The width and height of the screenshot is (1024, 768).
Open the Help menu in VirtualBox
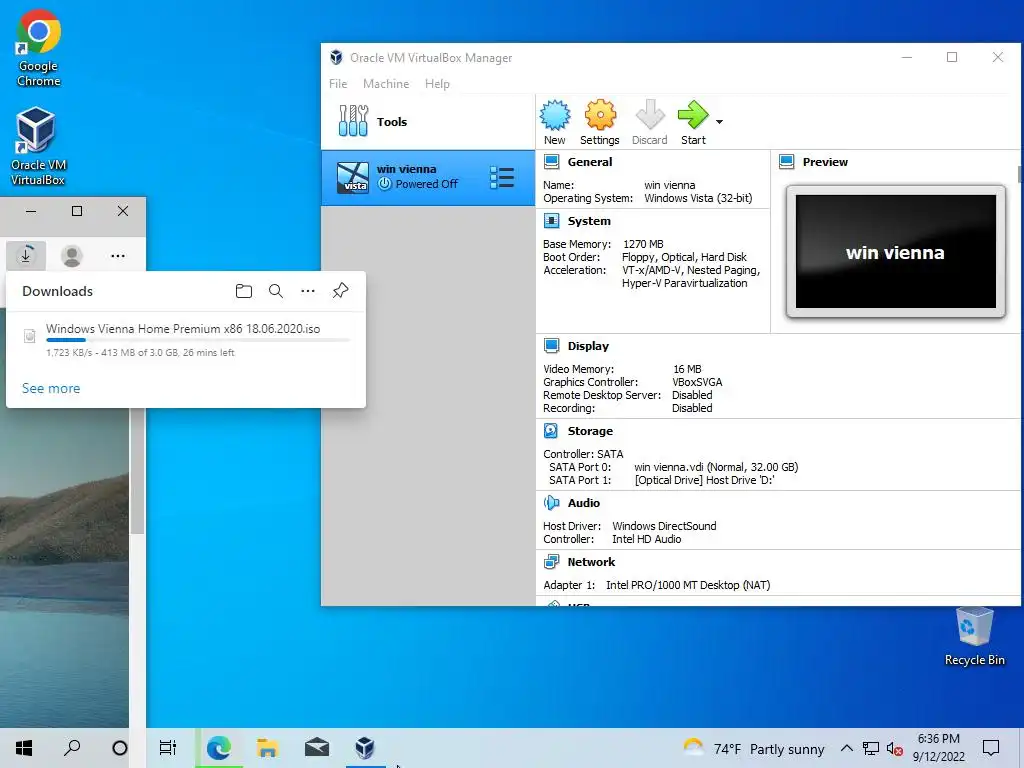[x=437, y=84]
